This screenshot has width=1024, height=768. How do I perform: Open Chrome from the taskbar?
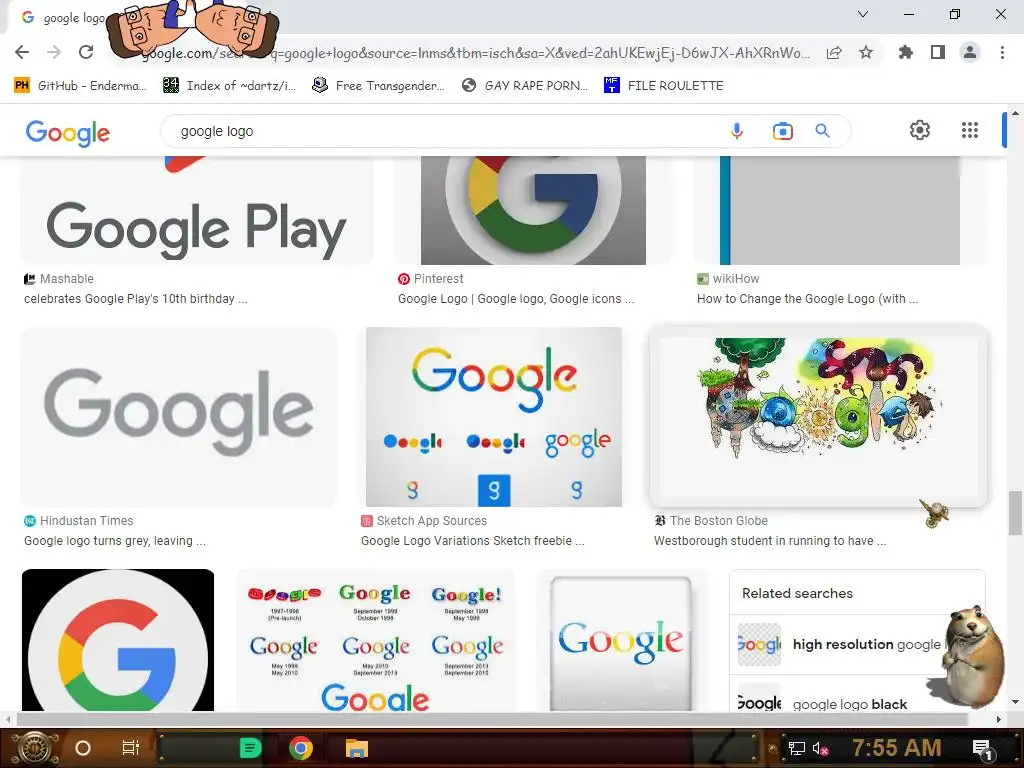click(301, 748)
